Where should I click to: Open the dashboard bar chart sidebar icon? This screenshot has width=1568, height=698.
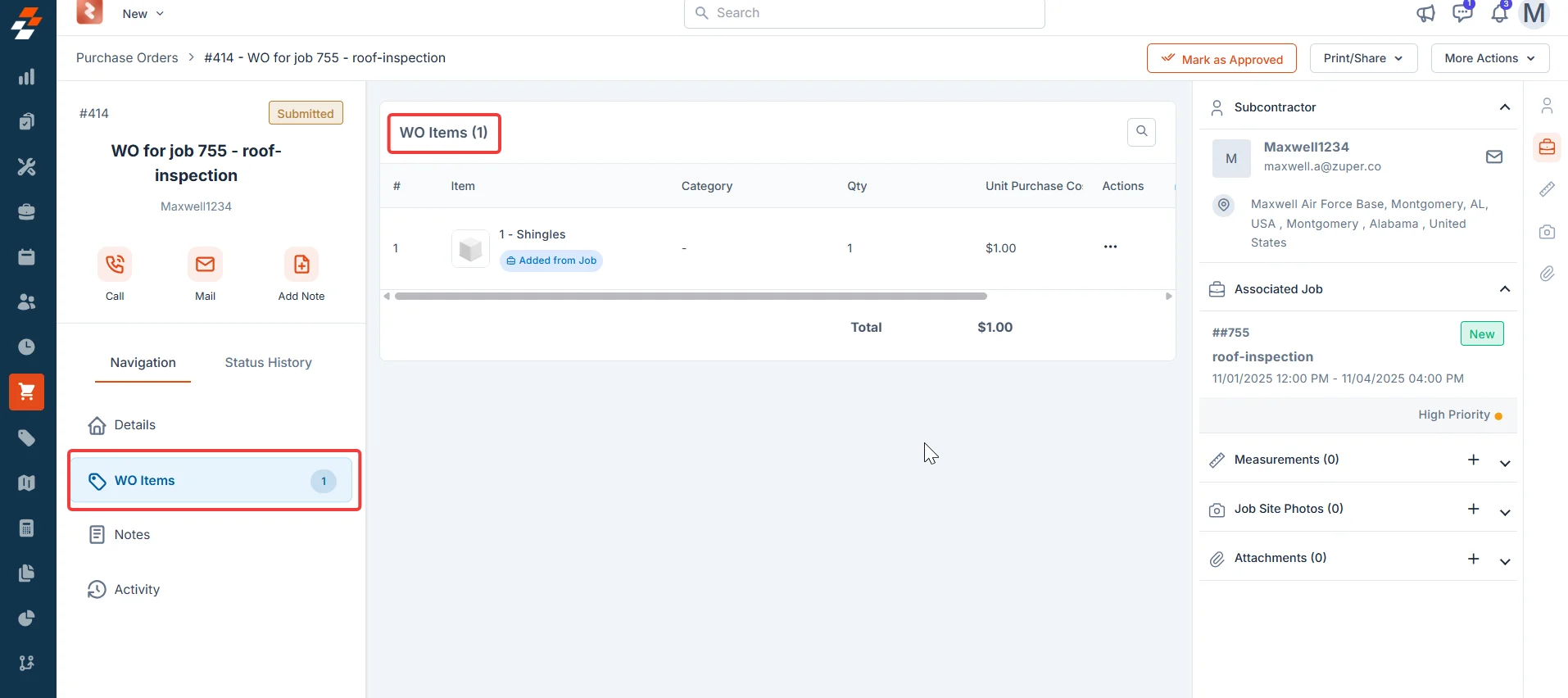pos(27,77)
